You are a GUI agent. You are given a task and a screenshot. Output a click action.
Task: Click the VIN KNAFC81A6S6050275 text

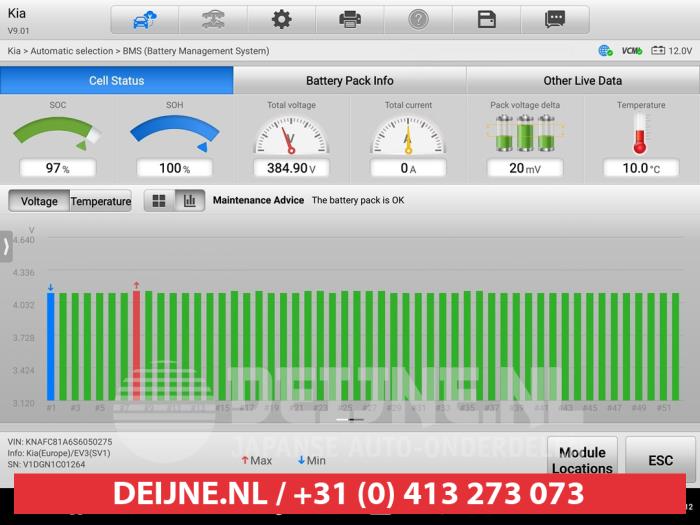(60, 442)
